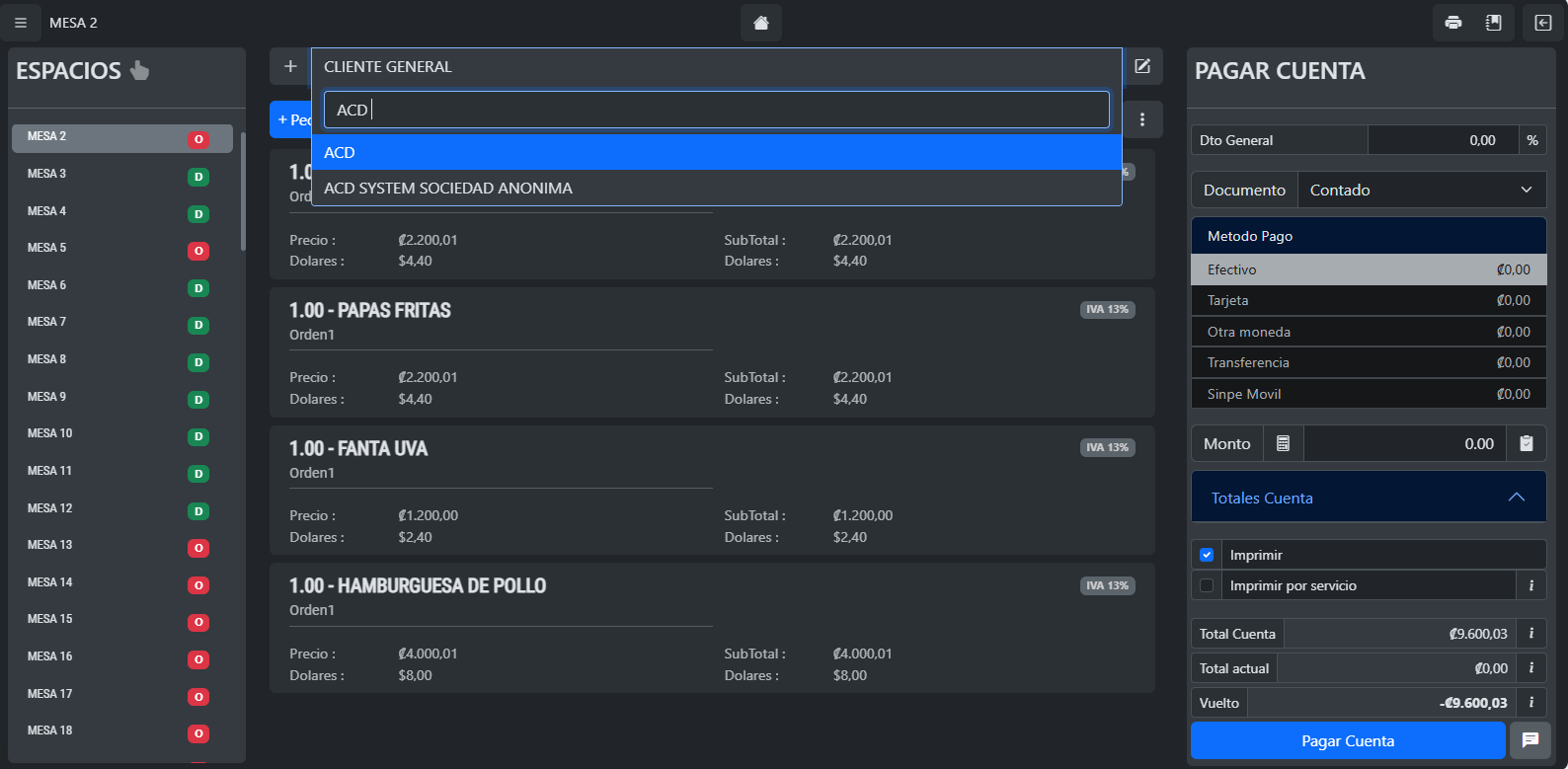Open the three-dot options menu
The height and width of the screenshot is (769, 1568).
pyautogui.click(x=1142, y=119)
